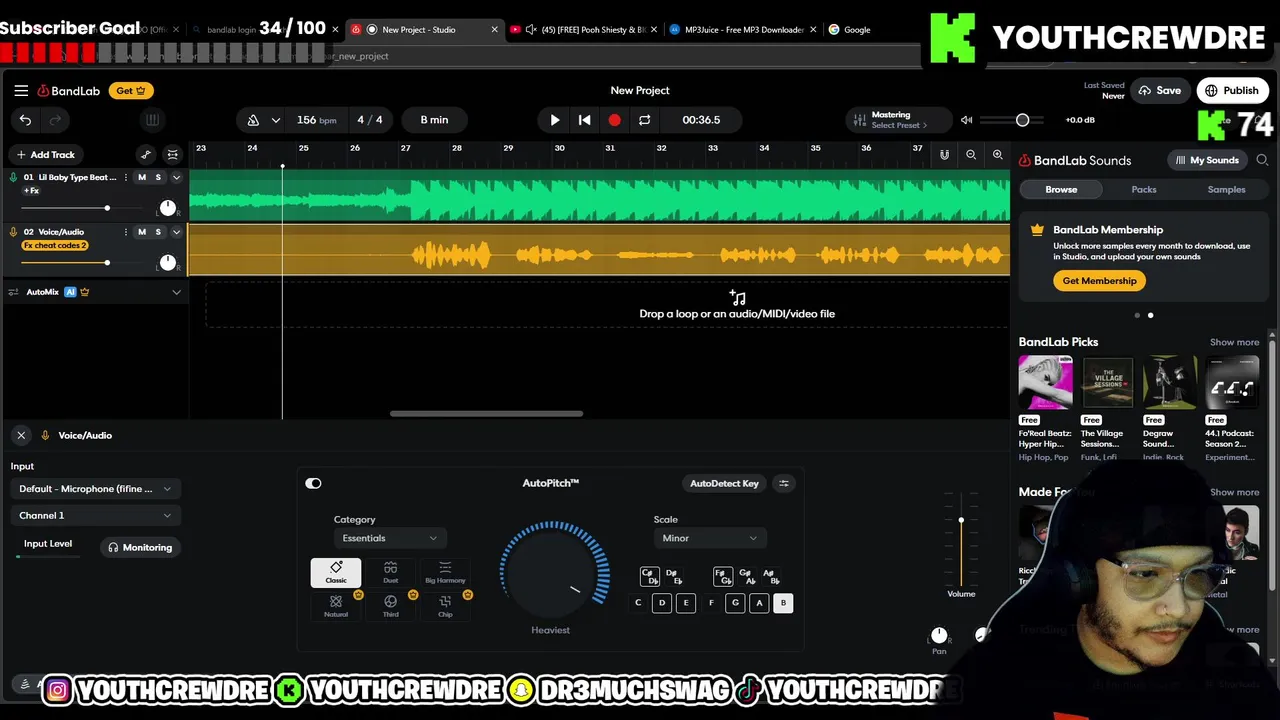Open the mix editor icon beside Add Track
The height and width of the screenshot is (720, 1280).
[172, 154]
